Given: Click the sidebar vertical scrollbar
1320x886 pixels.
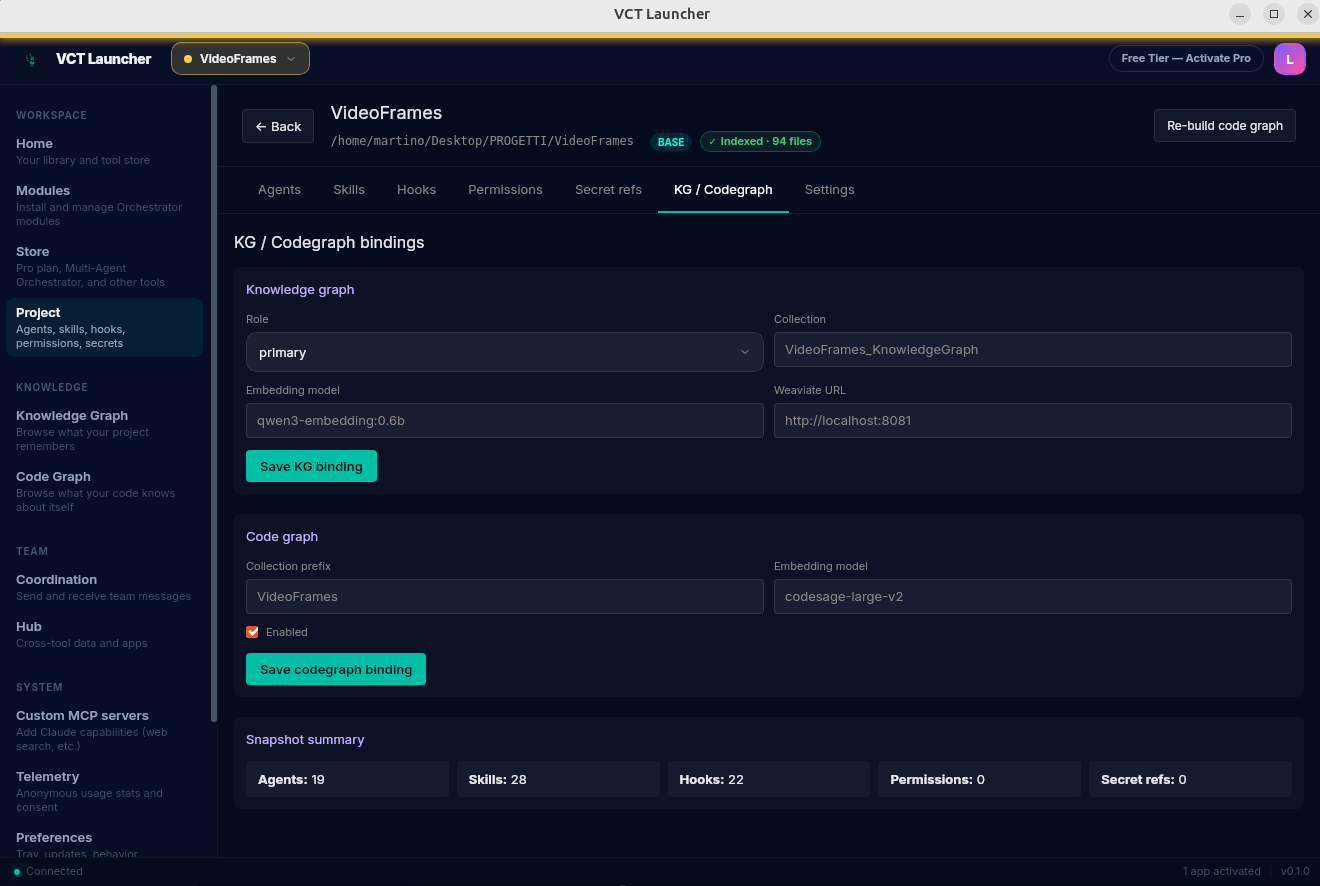Looking at the screenshot, I should pos(214,403).
